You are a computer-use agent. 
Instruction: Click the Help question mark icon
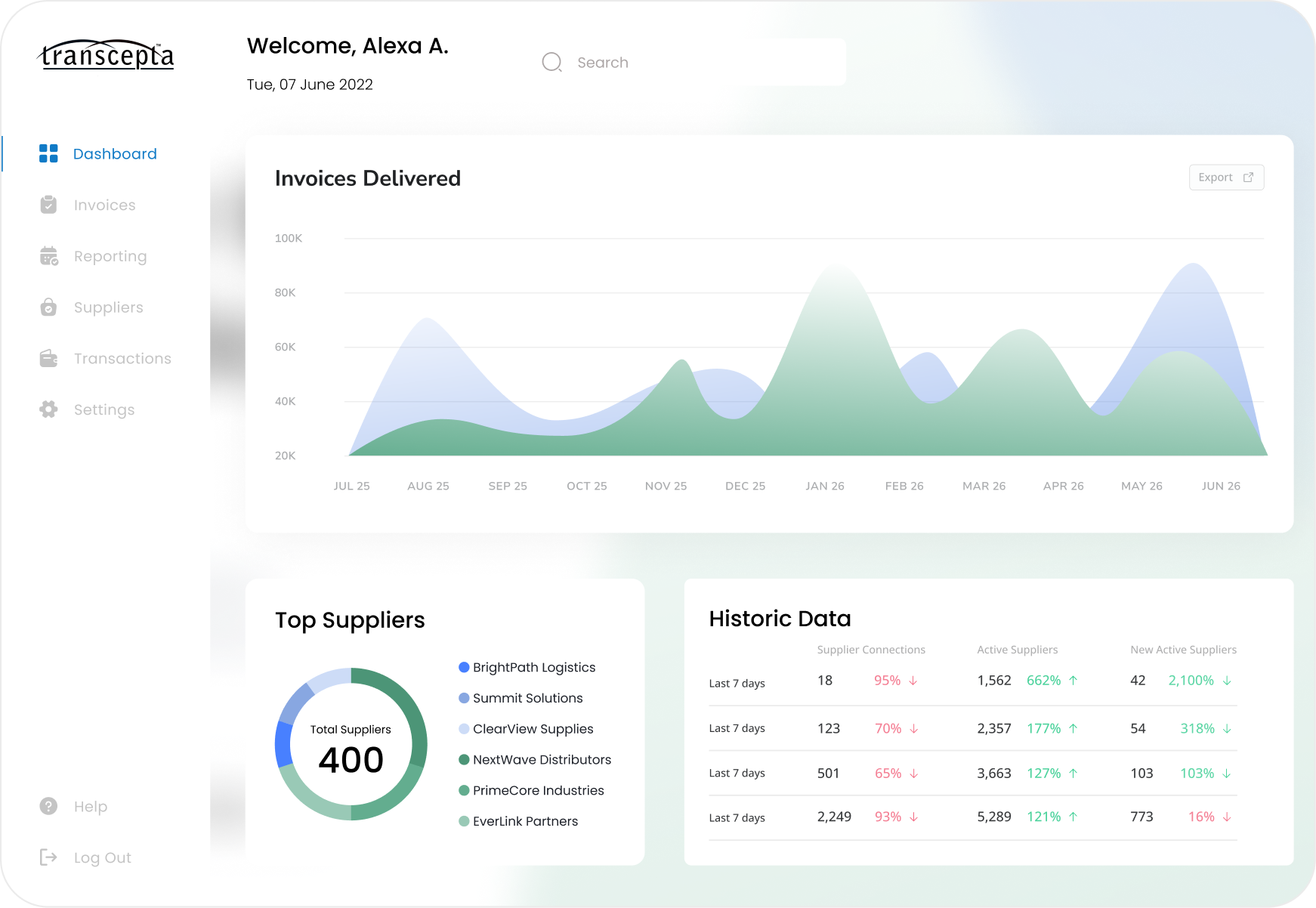pos(48,806)
